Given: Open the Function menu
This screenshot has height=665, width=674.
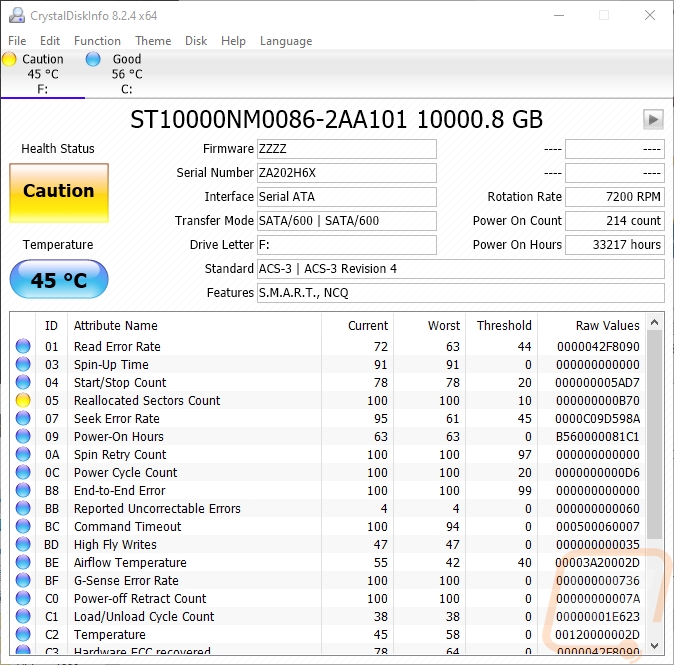Looking at the screenshot, I should 97,41.
